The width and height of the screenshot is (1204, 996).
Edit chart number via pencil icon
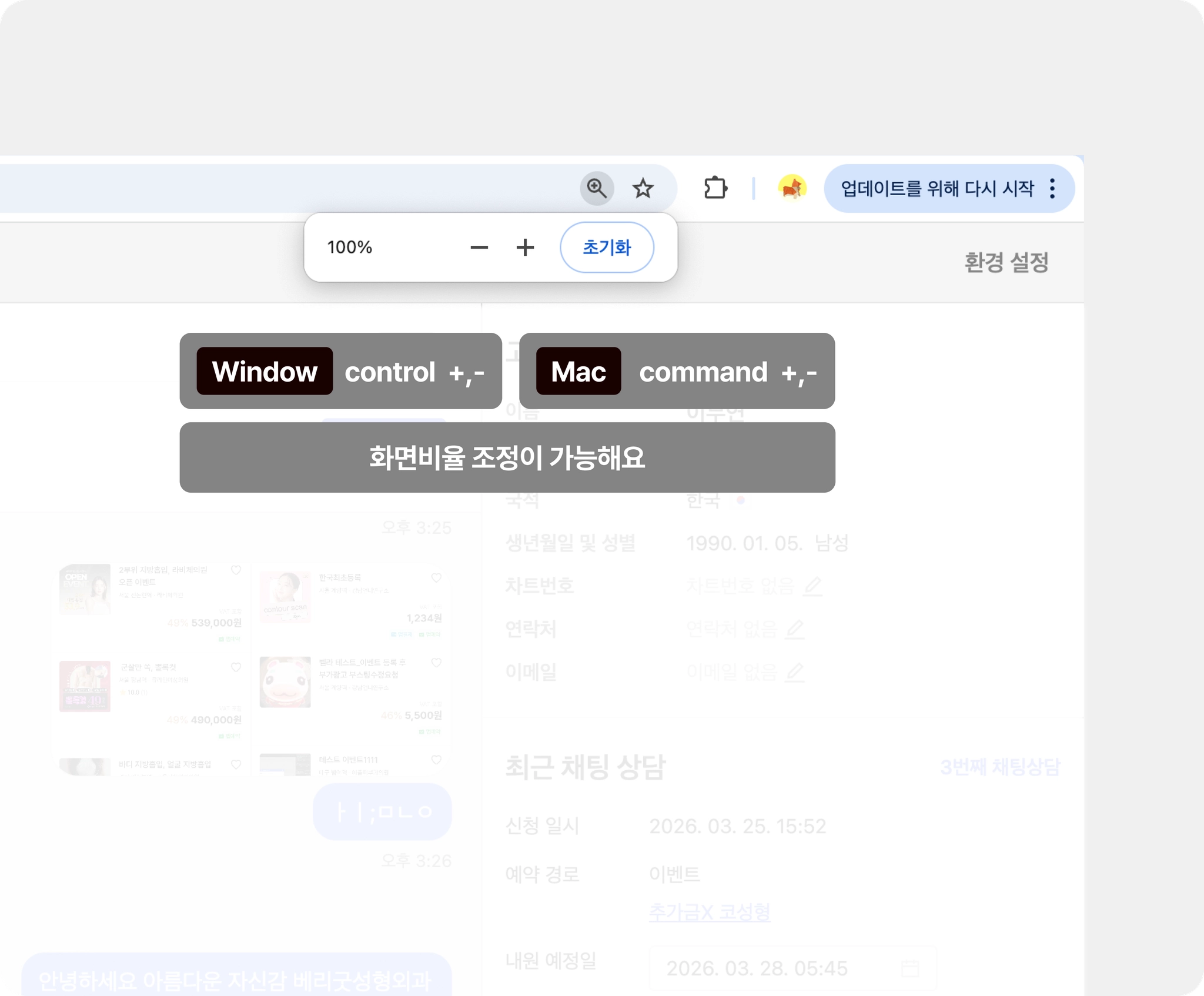[813, 586]
